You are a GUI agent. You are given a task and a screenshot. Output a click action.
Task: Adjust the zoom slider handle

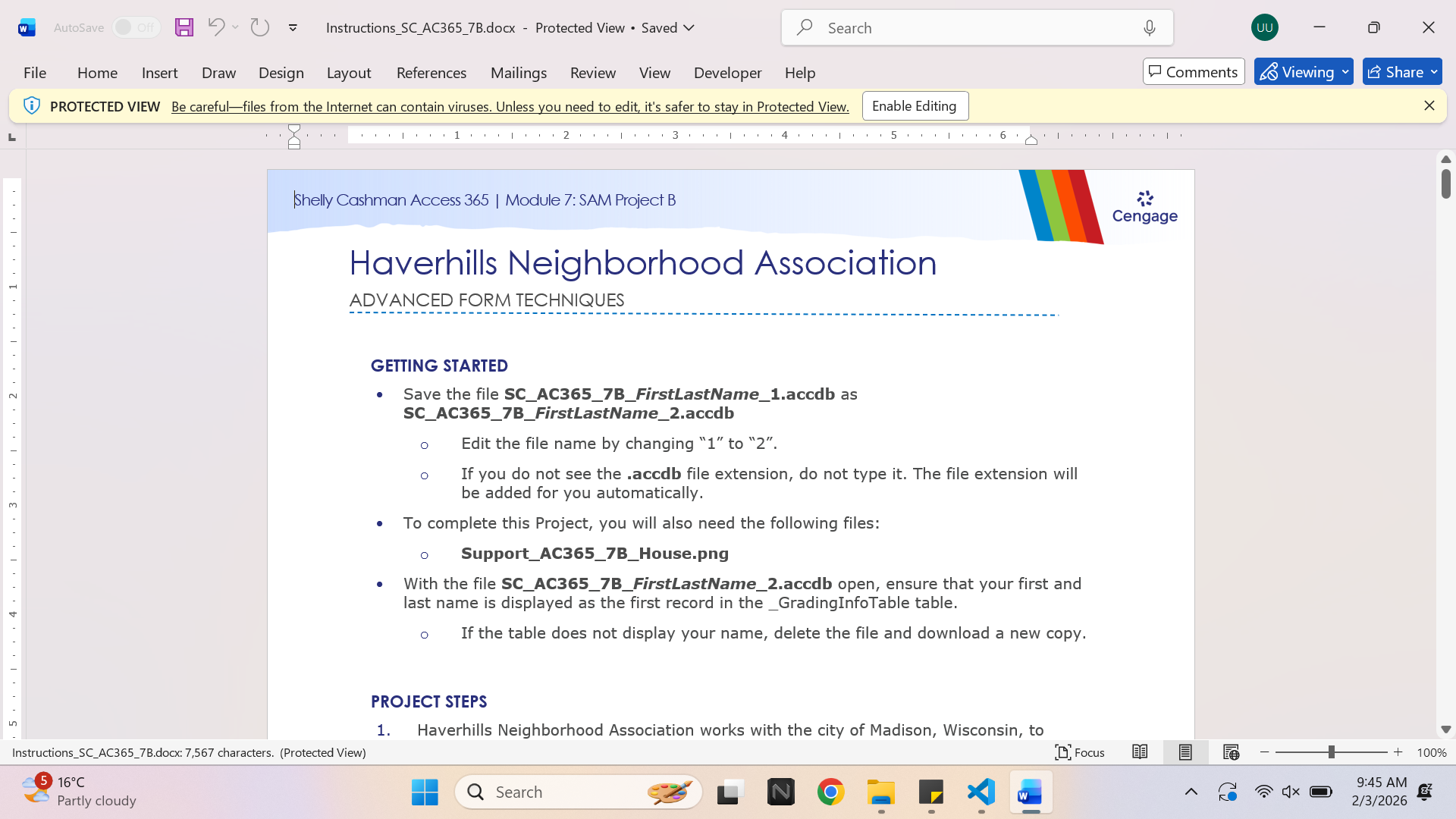[1331, 752]
